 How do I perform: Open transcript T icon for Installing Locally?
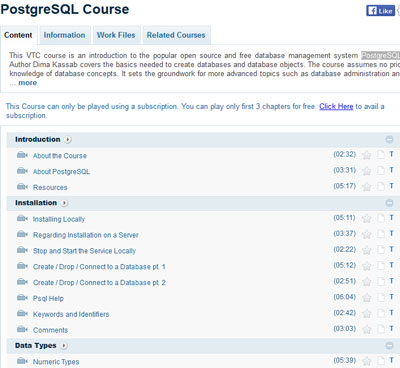[x=391, y=218]
